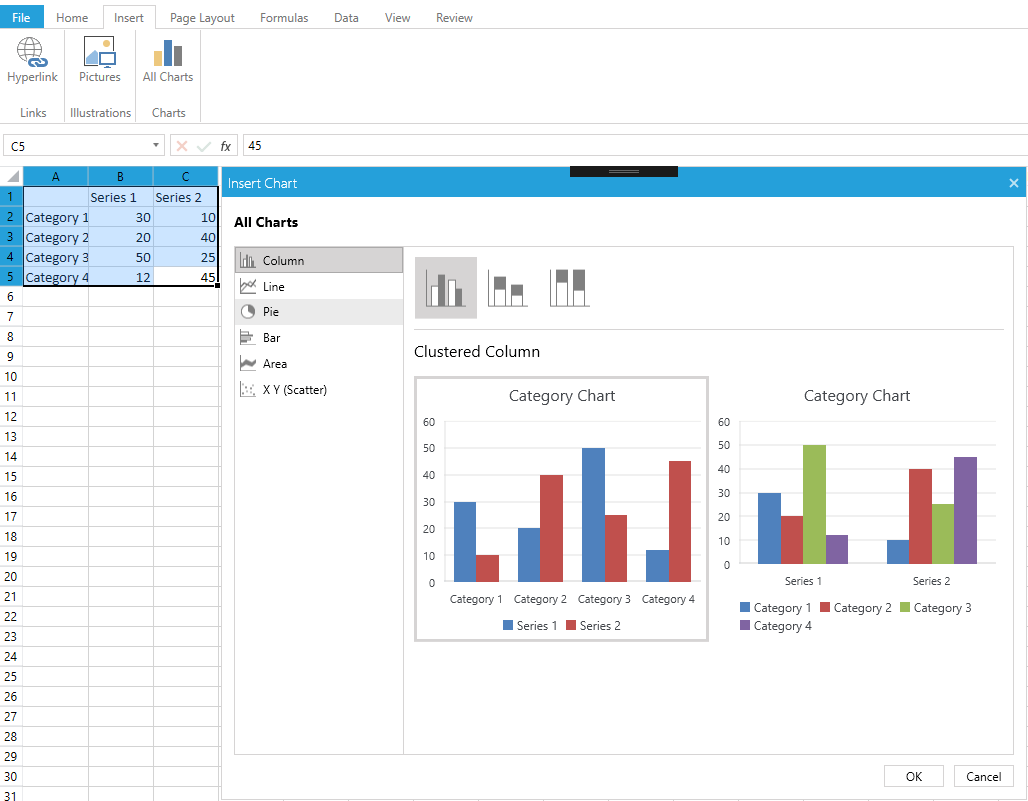Dismiss the dialog with Cancel
The image size is (1028, 801).
click(x=983, y=776)
